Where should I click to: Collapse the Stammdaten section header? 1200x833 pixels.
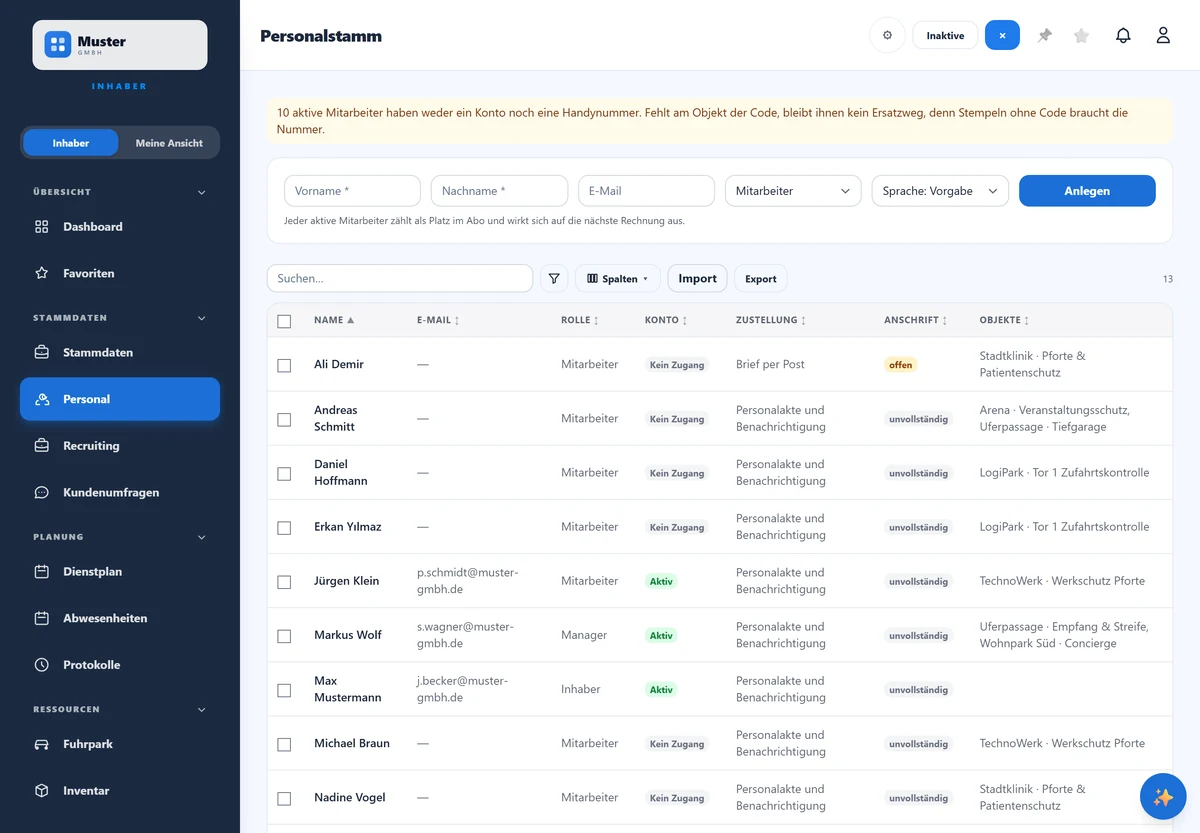tap(120, 318)
